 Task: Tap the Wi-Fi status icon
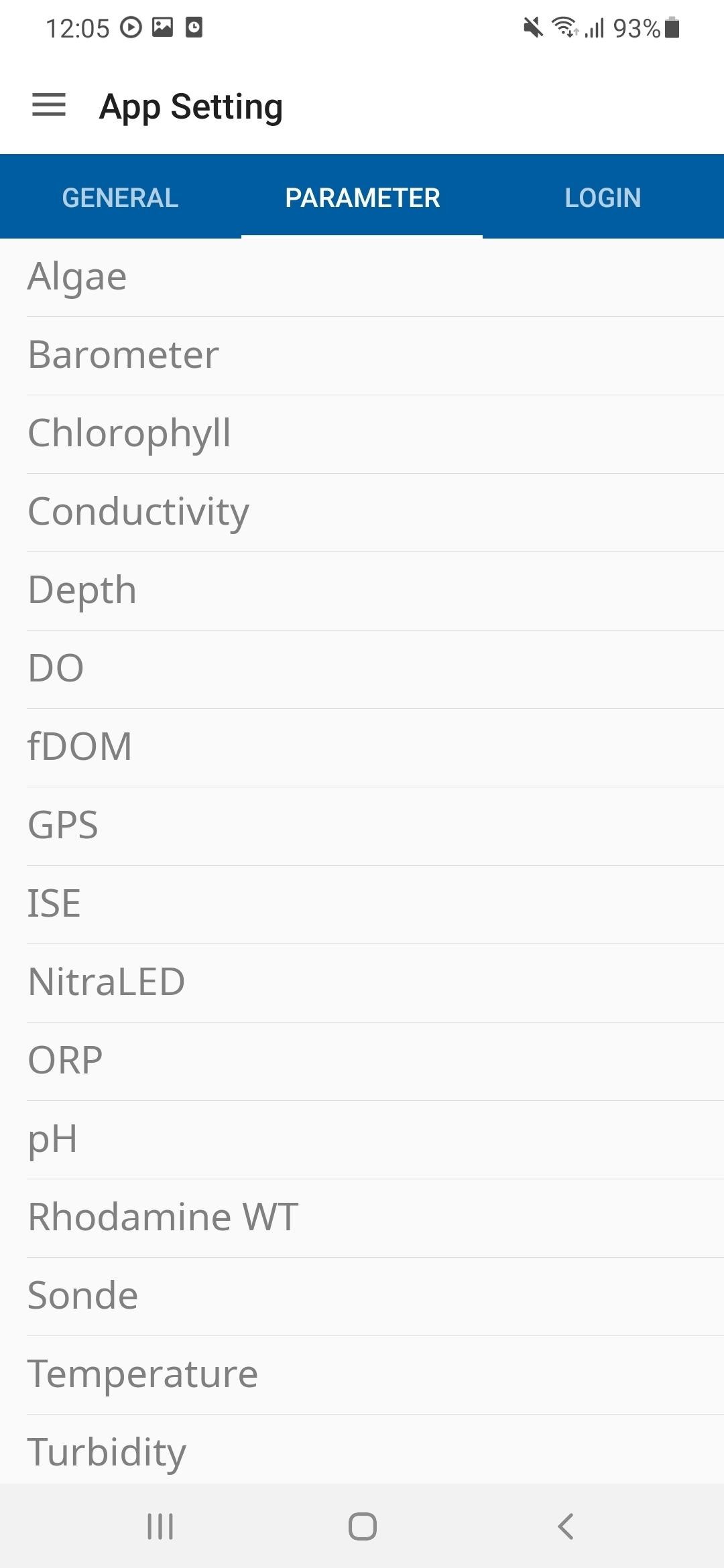tap(564, 27)
